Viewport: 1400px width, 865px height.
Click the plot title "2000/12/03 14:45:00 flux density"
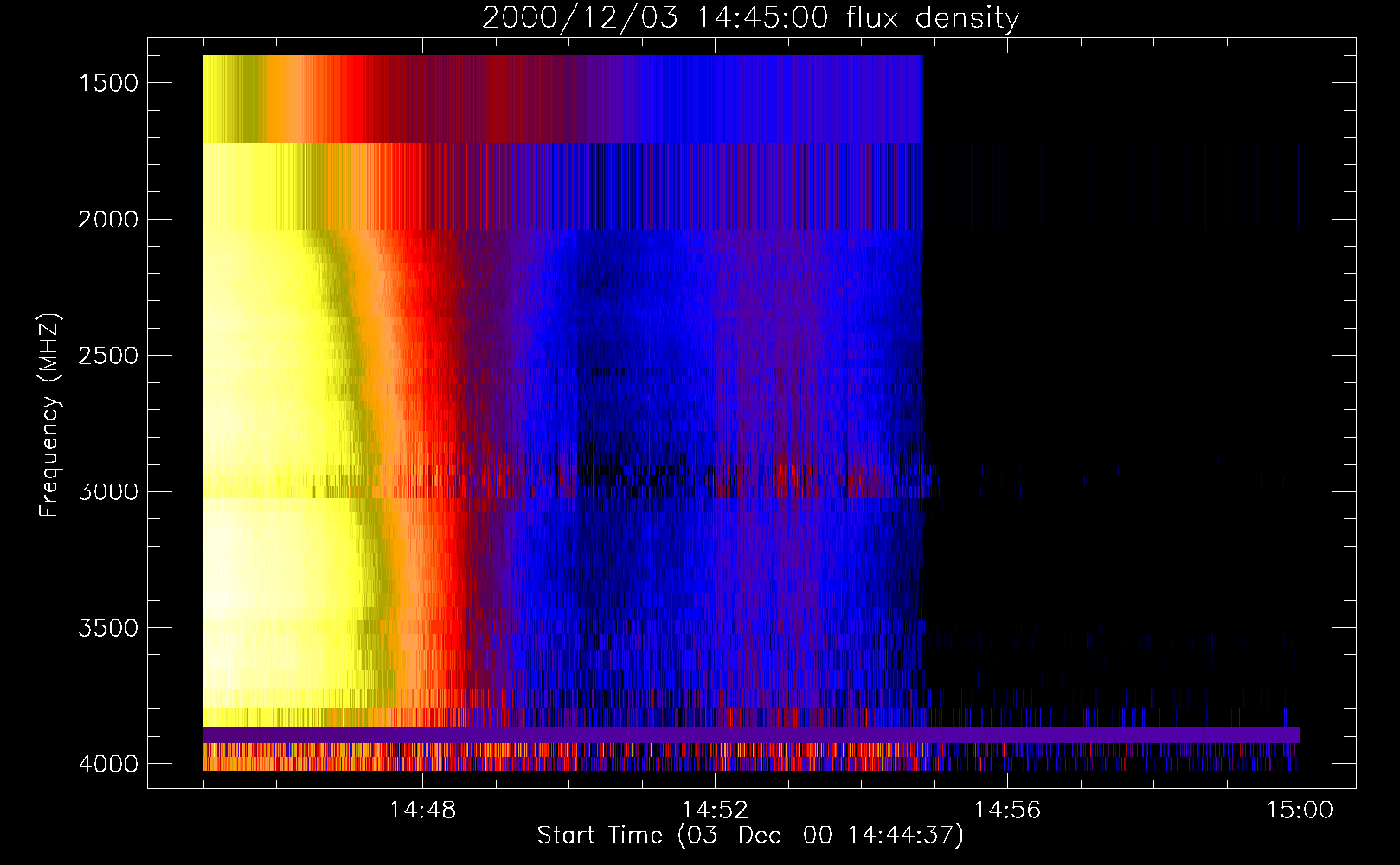coord(750,17)
